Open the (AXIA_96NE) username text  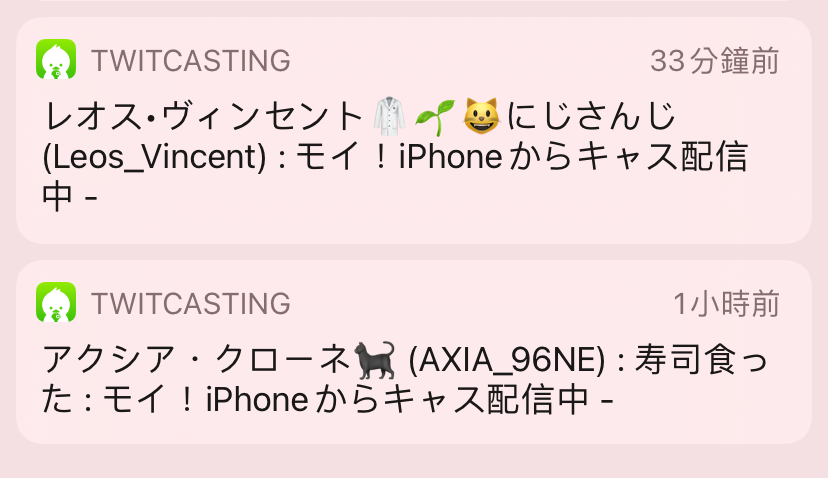(x=506, y=360)
